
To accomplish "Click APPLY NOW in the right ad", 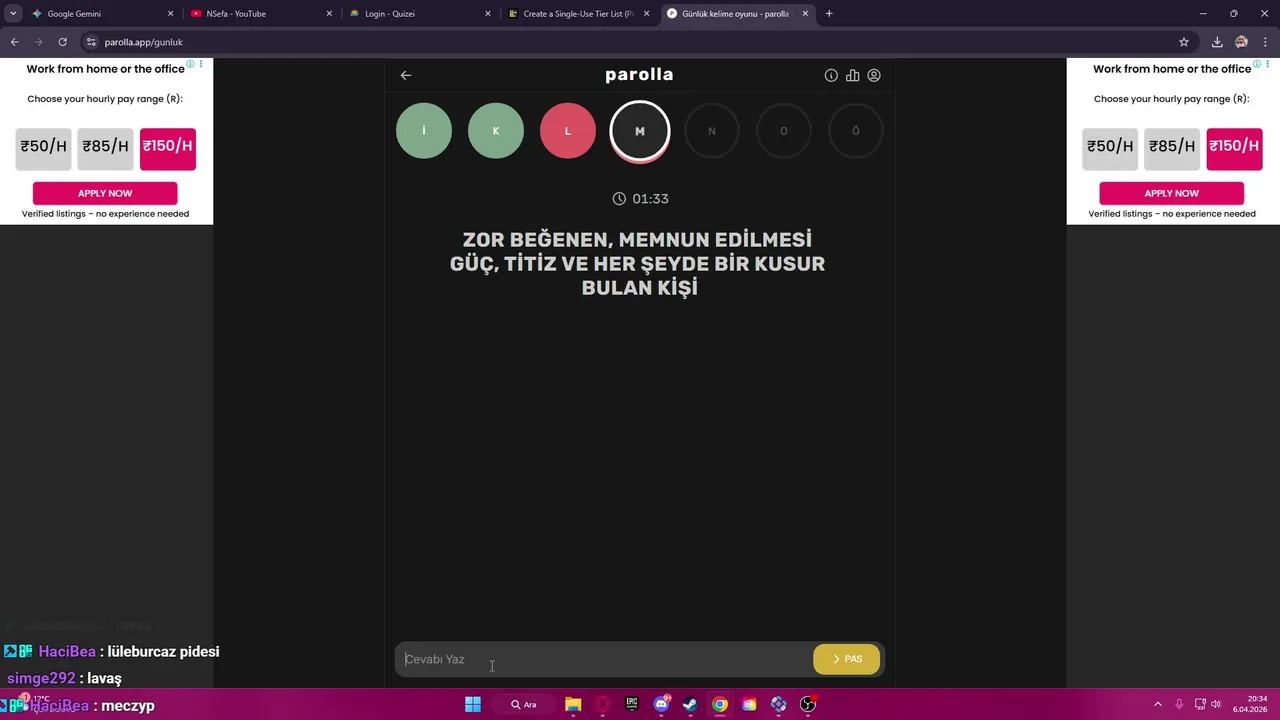I will tap(1172, 193).
